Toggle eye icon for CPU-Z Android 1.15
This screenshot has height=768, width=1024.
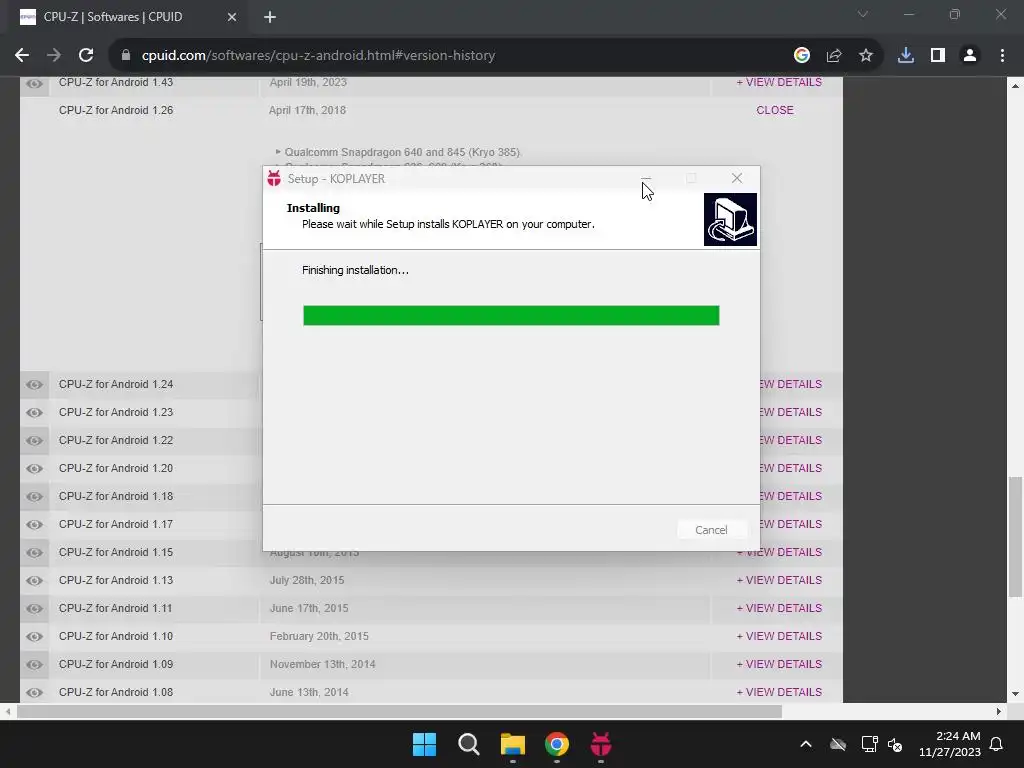click(34, 552)
